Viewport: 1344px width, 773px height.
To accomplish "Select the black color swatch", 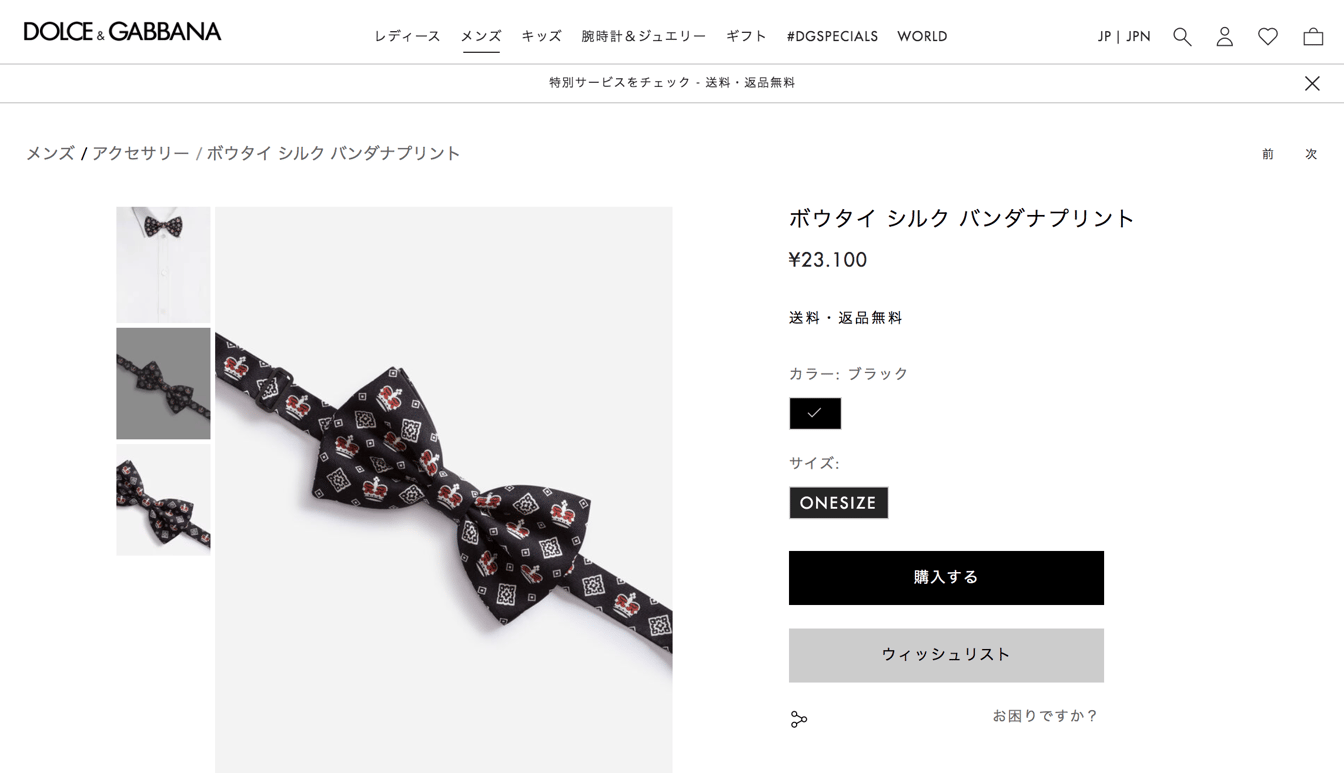I will [x=815, y=413].
